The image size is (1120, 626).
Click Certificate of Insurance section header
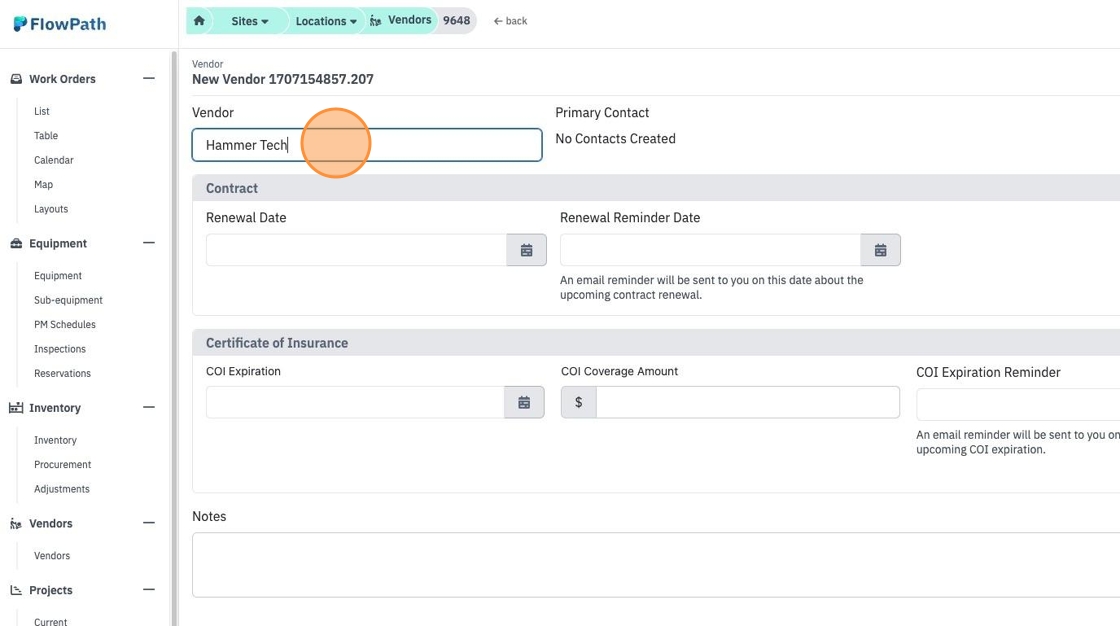(656, 343)
